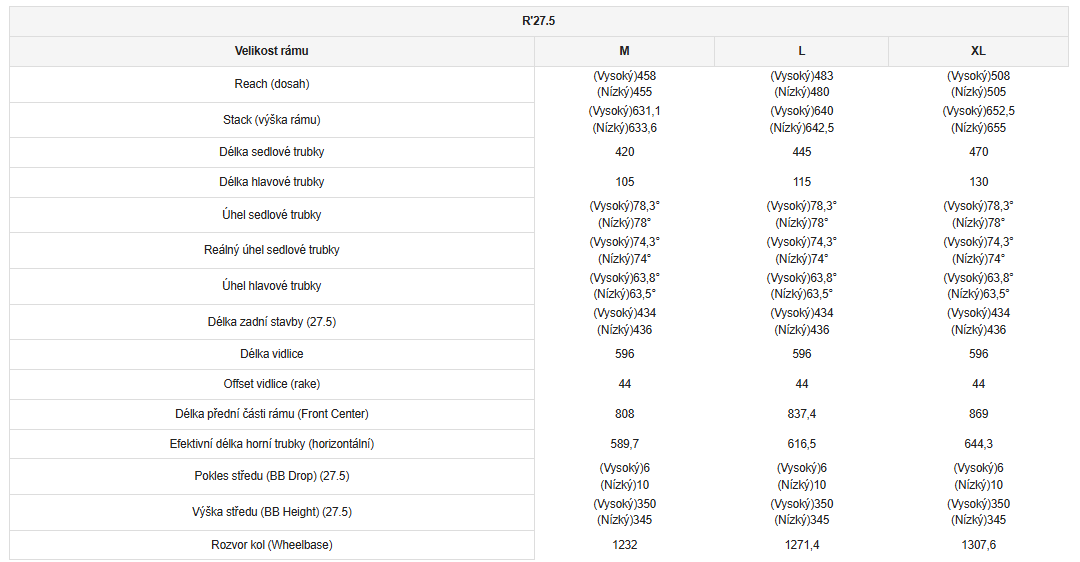Viewport: 1080px width, 562px height.
Task: Click the 470 seat tube length value
Action: (978, 152)
